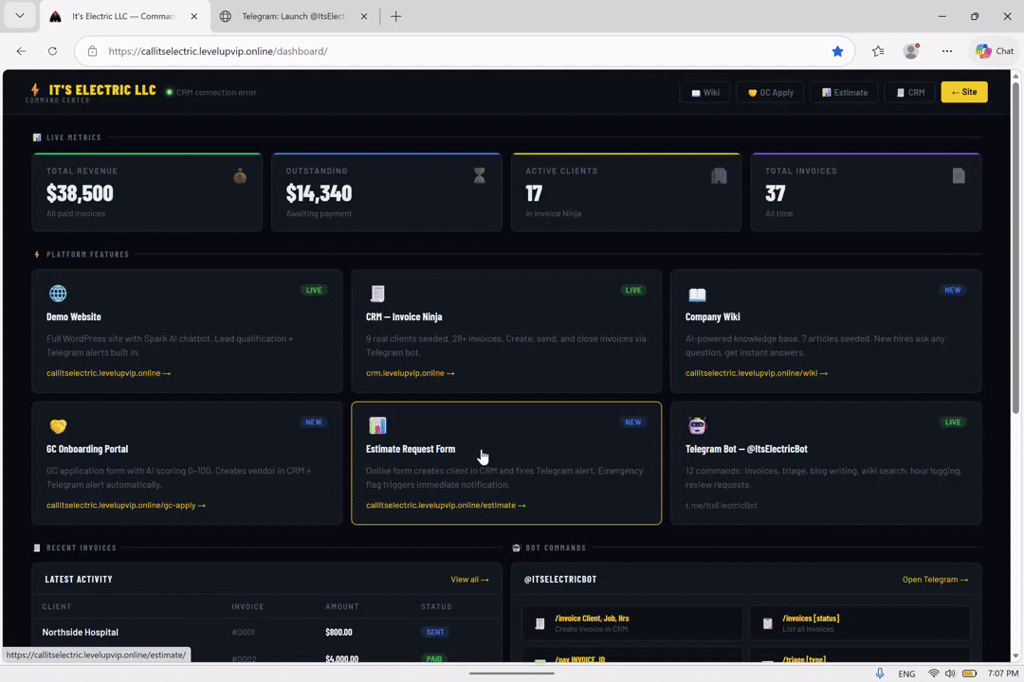Open Wi-Fi network tray icon

tap(934, 673)
